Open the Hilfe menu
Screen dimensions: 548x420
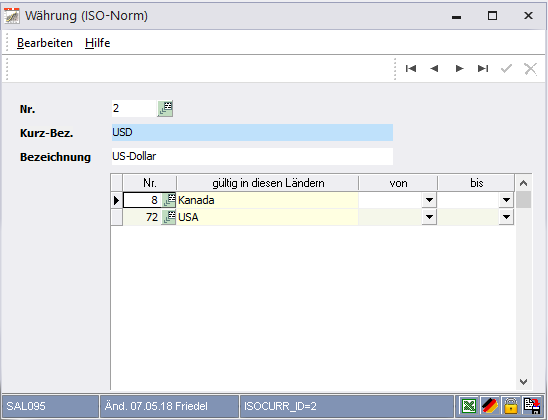tap(98, 43)
